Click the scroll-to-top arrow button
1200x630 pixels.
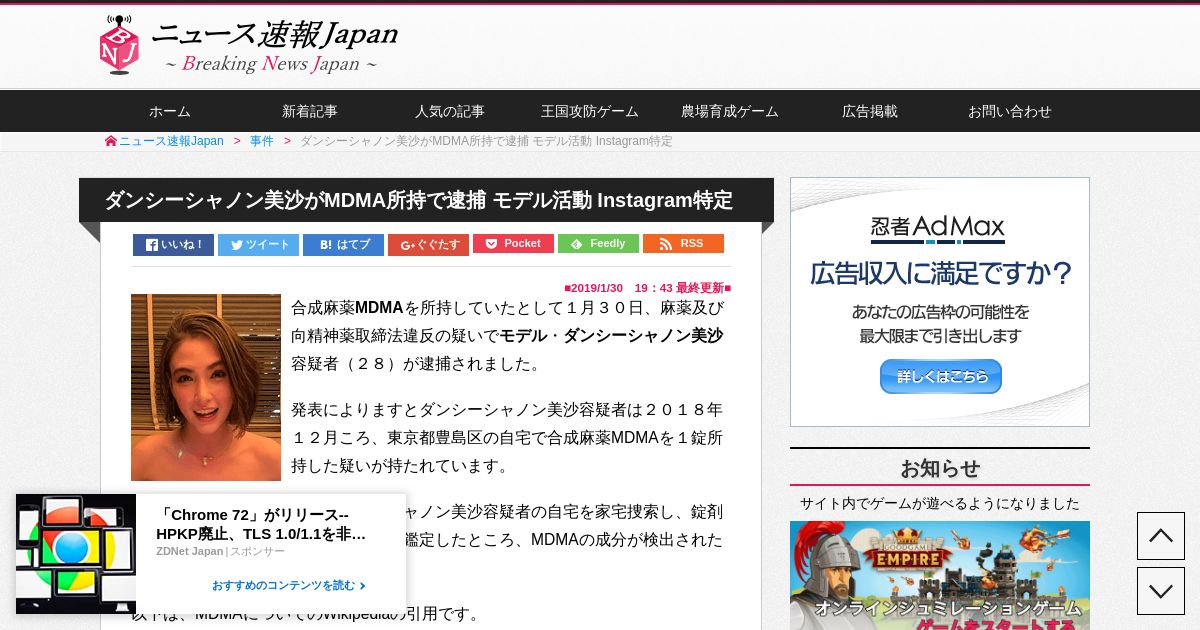[x=1161, y=536]
